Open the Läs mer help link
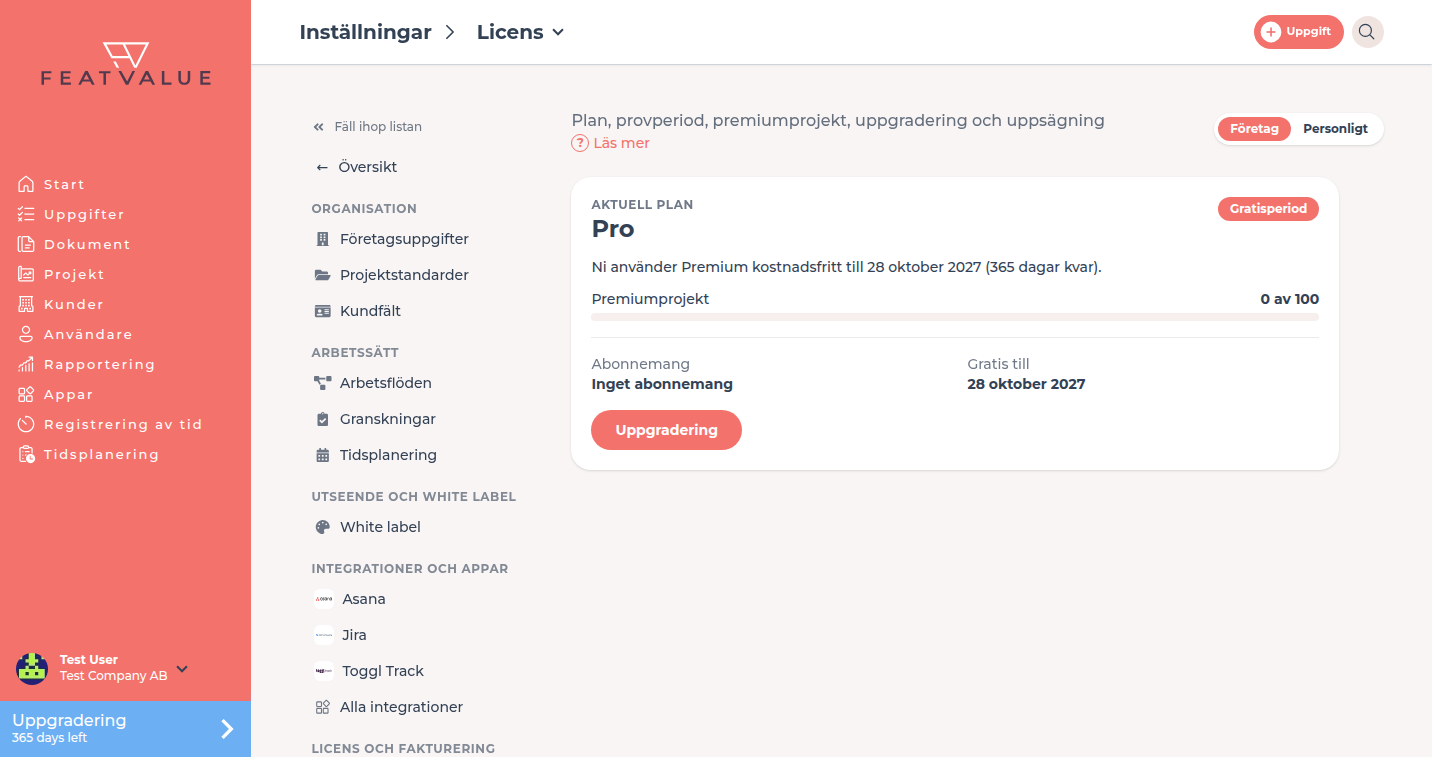 pyautogui.click(x=611, y=143)
